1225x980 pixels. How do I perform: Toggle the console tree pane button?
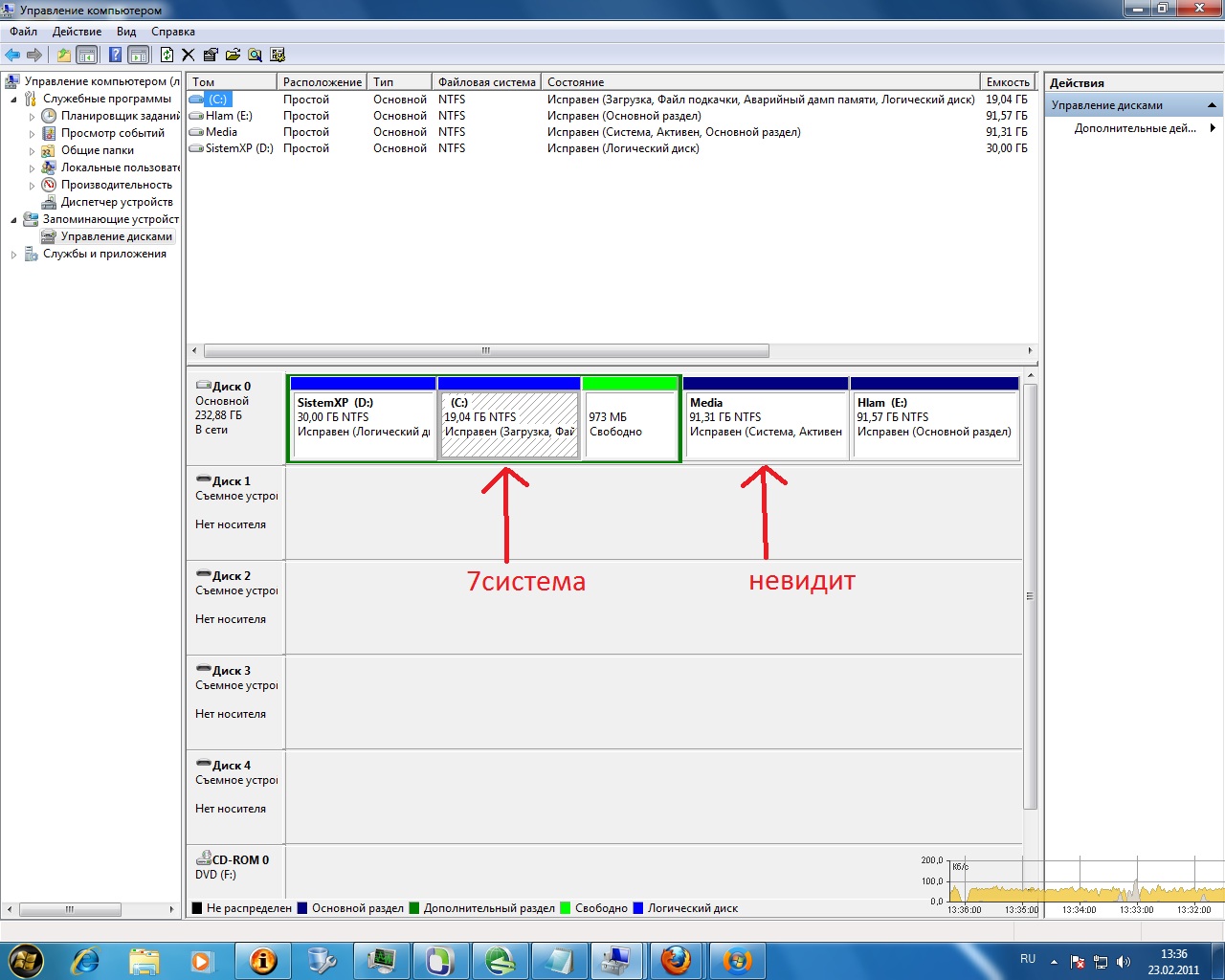pos(87,56)
